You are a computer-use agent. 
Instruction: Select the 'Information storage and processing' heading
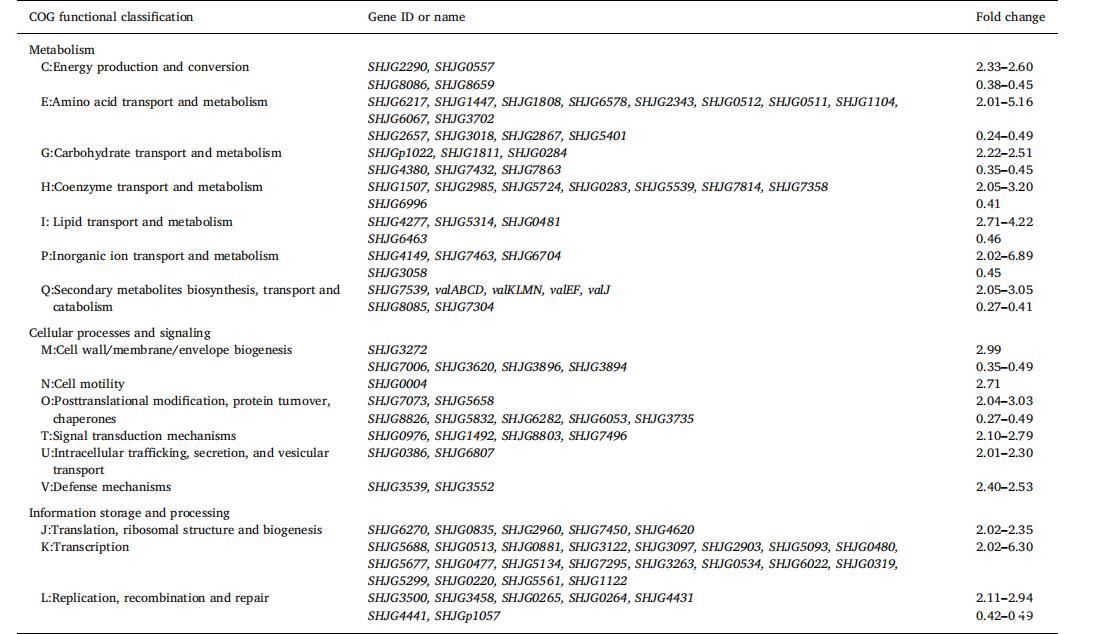129,513
